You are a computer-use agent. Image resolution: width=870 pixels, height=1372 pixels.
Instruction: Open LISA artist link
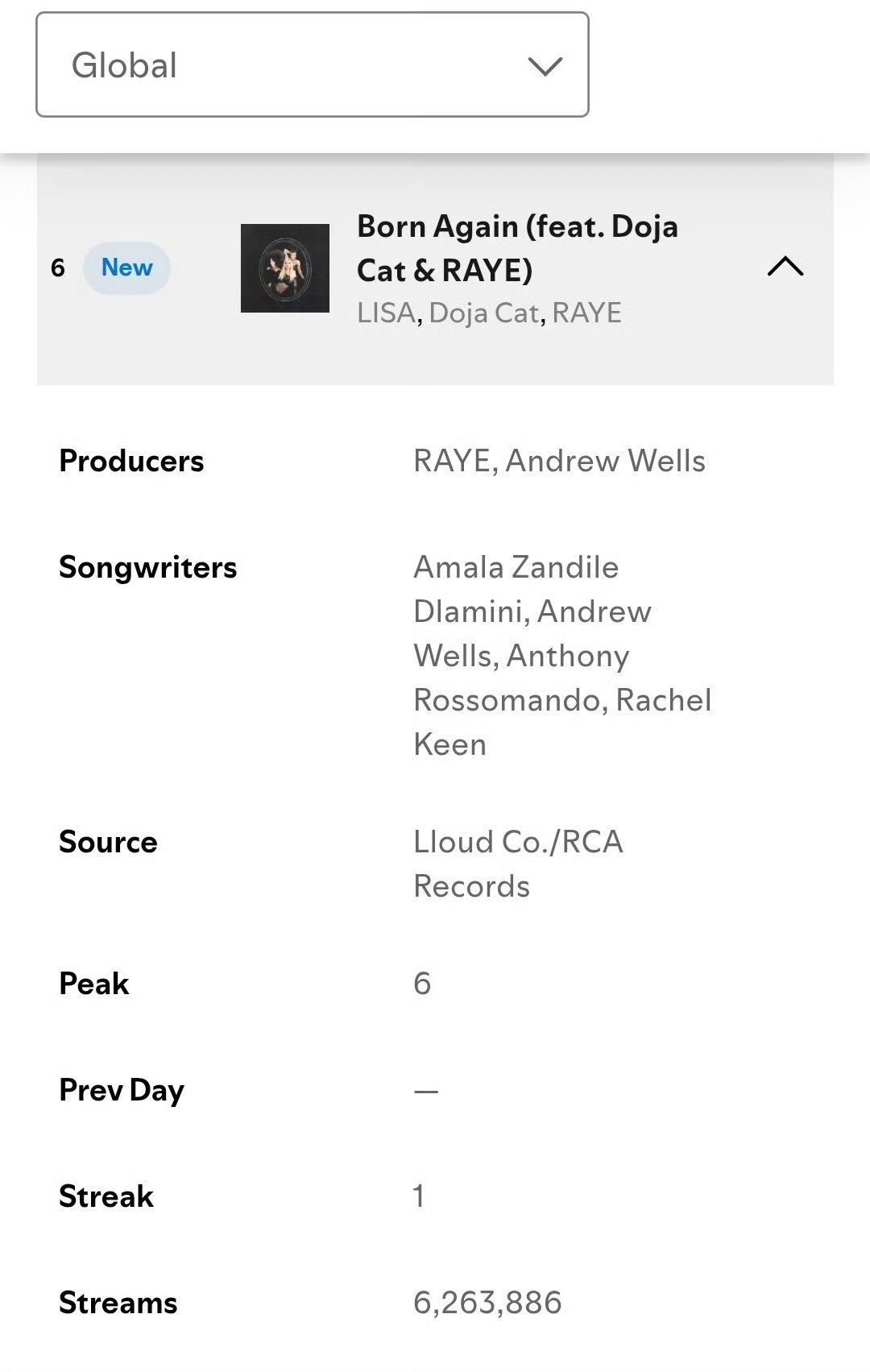click(x=386, y=313)
